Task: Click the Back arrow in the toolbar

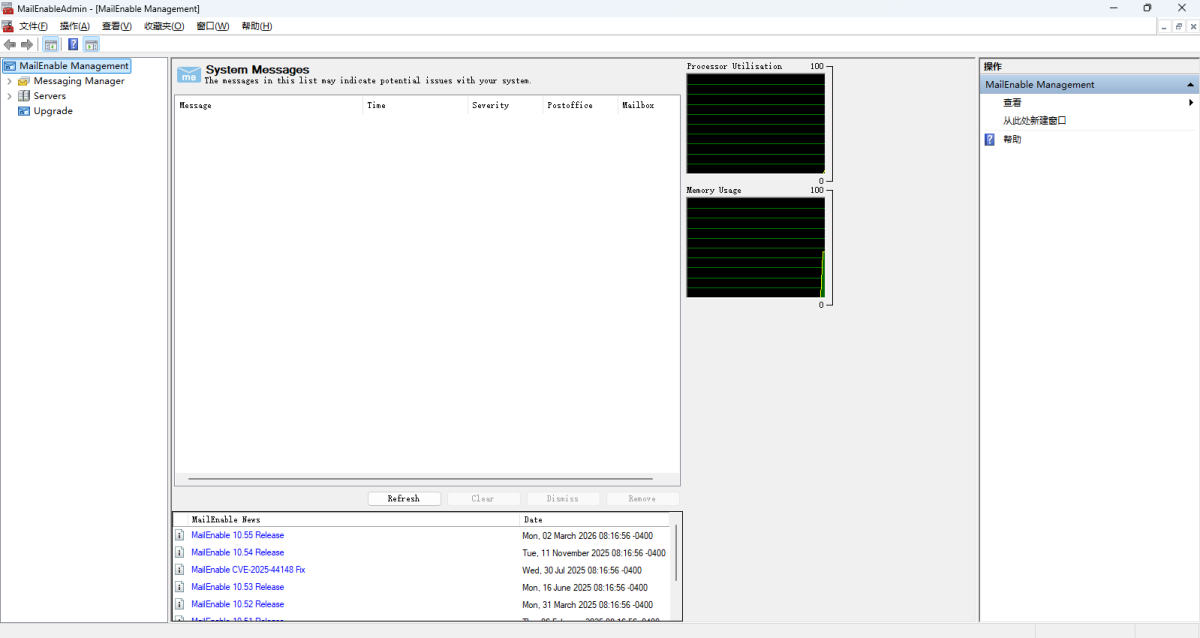Action: pos(10,45)
